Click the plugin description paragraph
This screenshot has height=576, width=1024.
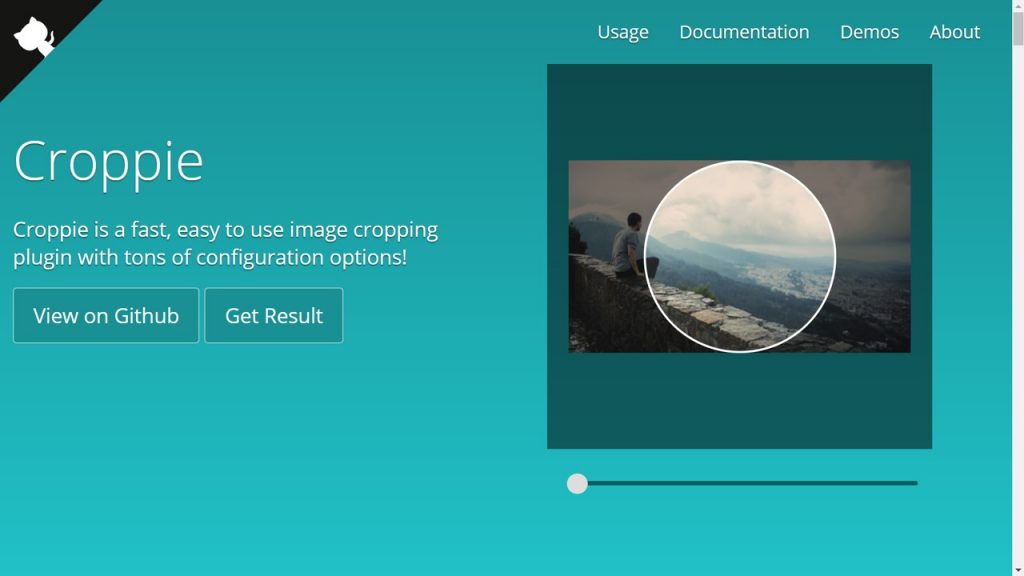225,243
